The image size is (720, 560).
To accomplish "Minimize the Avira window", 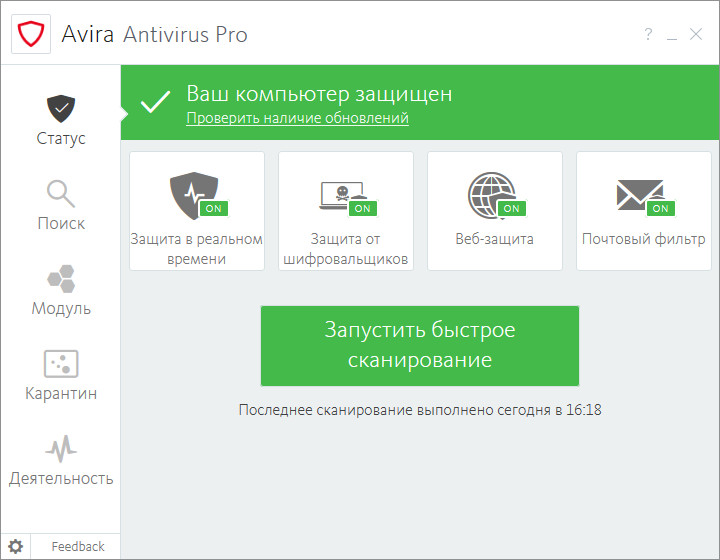I will [672, 35].
